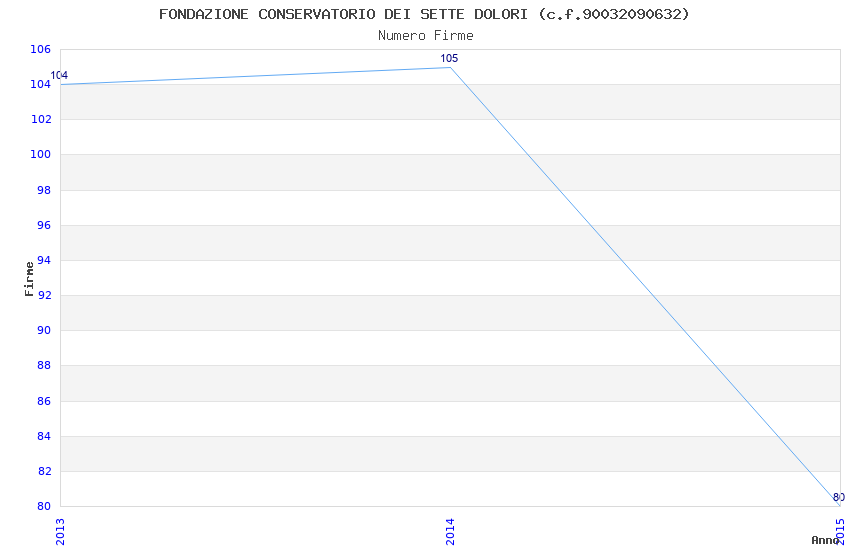Click the 104 data point label
Screen dimensions: 850x550
click(59, 75)
